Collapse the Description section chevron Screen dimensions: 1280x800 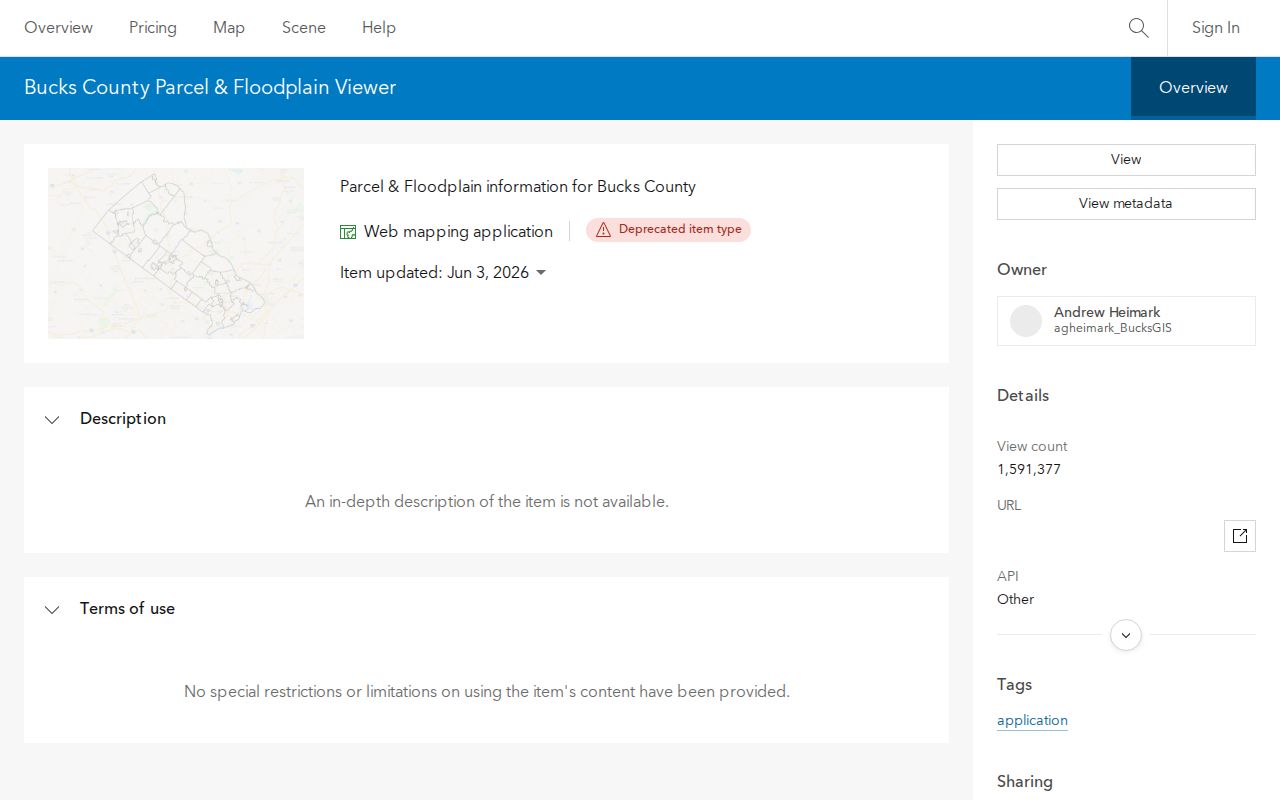click(52, 420)
